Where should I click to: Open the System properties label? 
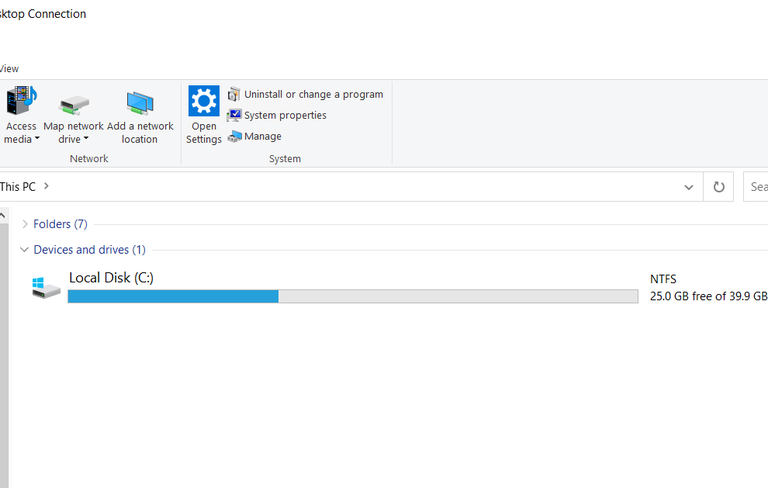tap(285, 115)
